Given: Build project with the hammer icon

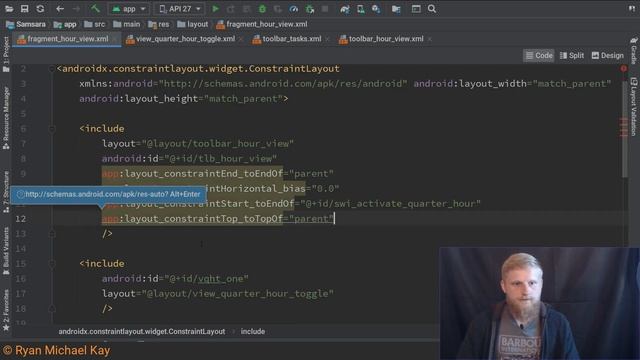Looking at the screenshot, I should tap(95, 9).
